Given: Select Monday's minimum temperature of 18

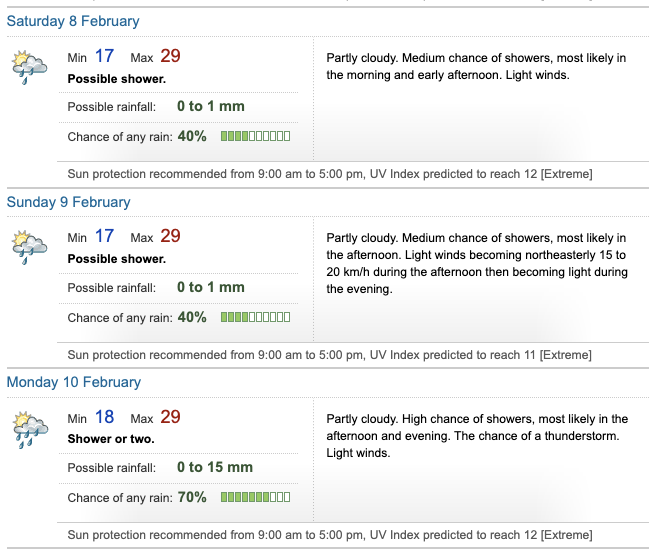Looking at the screenshot, I should click(x=105, y=417).
